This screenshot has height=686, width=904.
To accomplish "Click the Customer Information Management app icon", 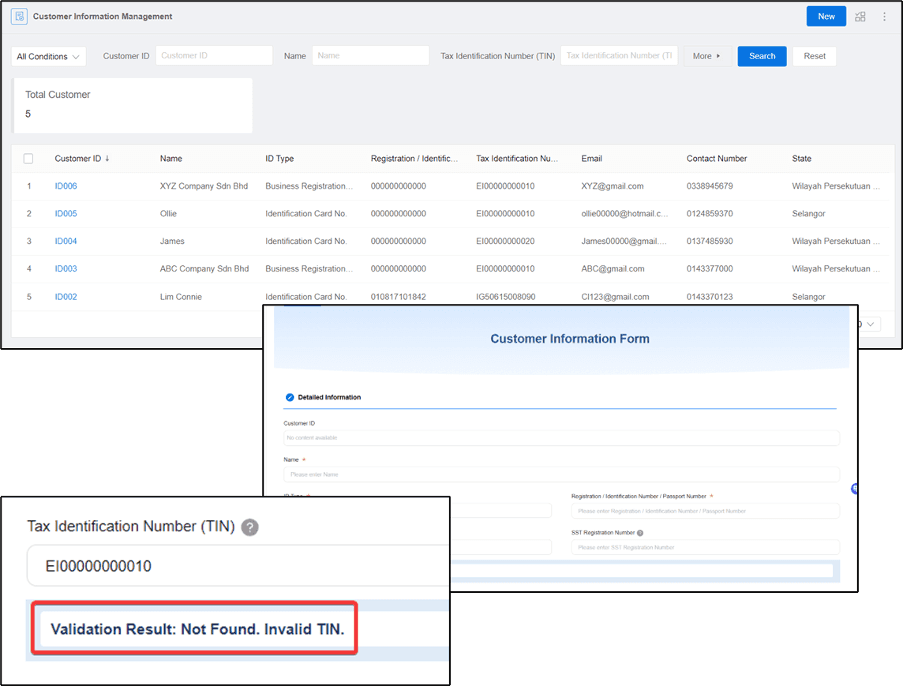I will pos(19,16).
